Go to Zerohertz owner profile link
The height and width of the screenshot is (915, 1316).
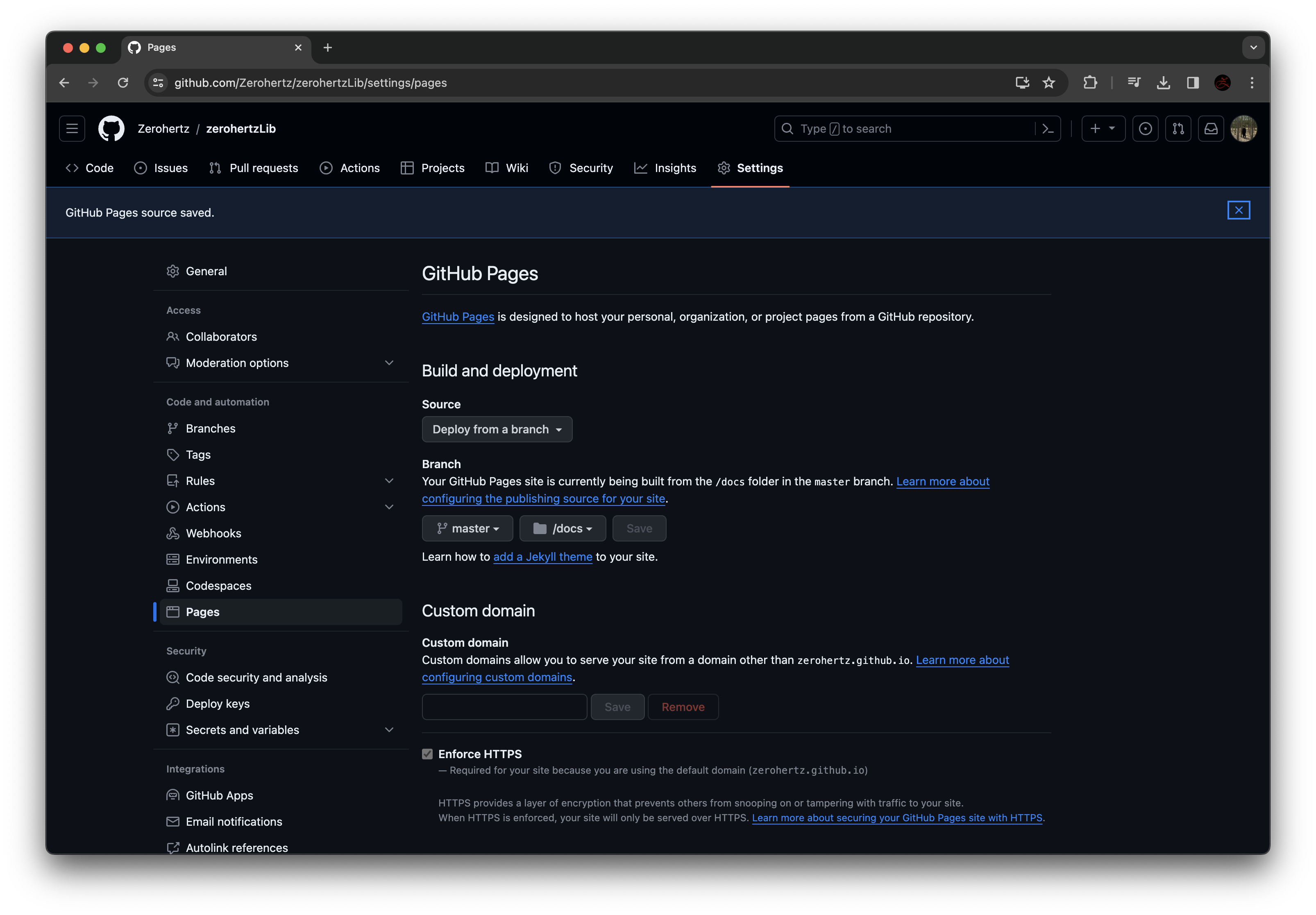[163, 129]
